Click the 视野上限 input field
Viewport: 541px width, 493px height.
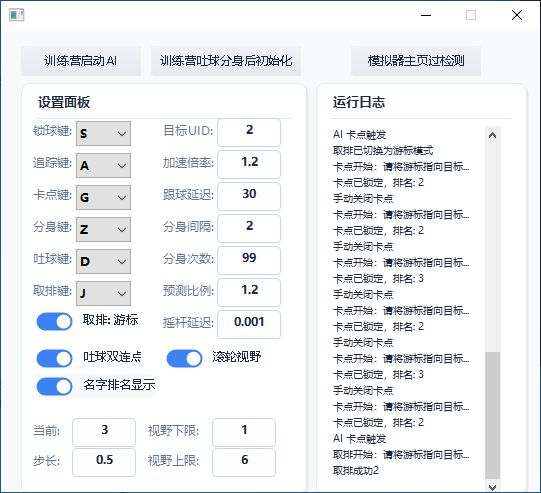[244, 462]
